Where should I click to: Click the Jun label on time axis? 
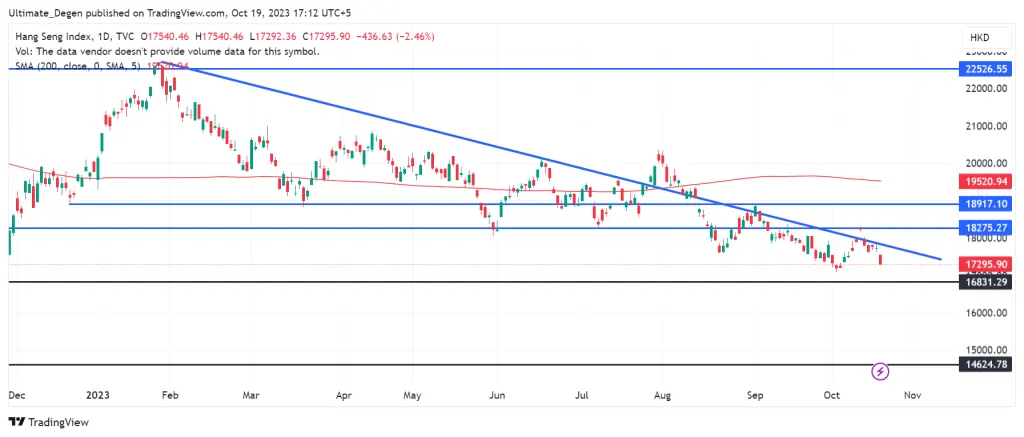click(497, 395)
